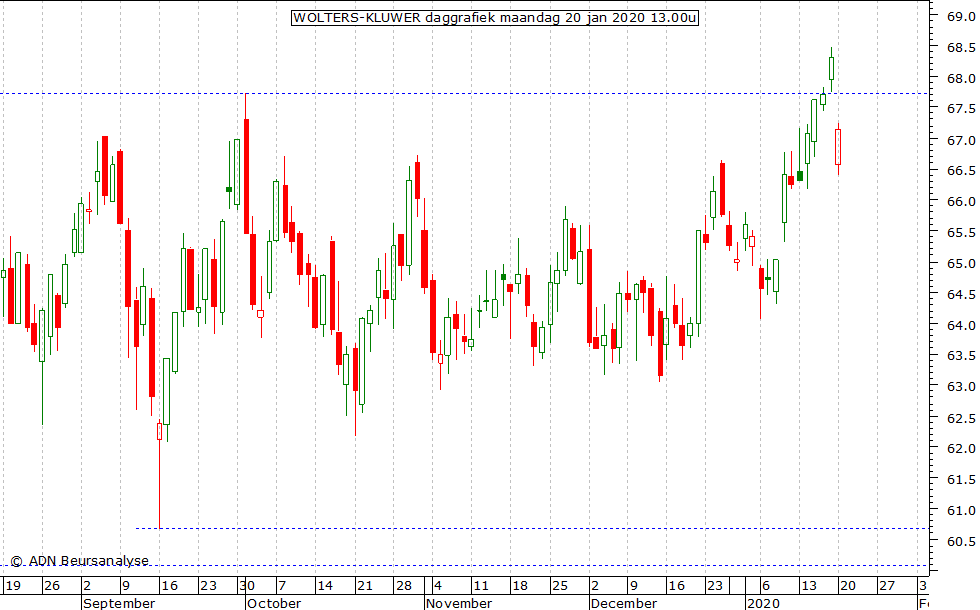Click the date label 27 on time axis

click(x=887, y=586)
